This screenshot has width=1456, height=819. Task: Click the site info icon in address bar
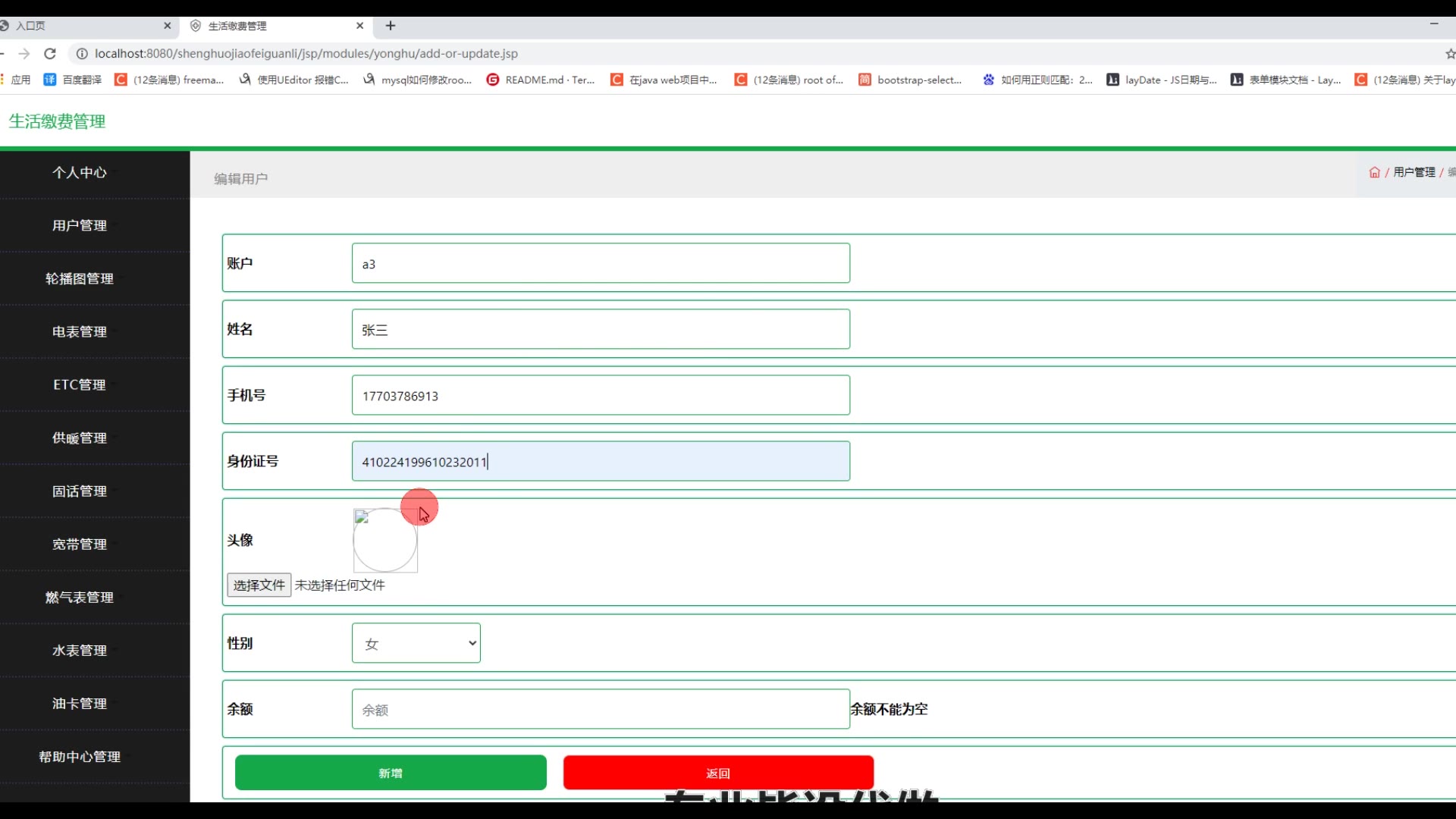(82, 54)
